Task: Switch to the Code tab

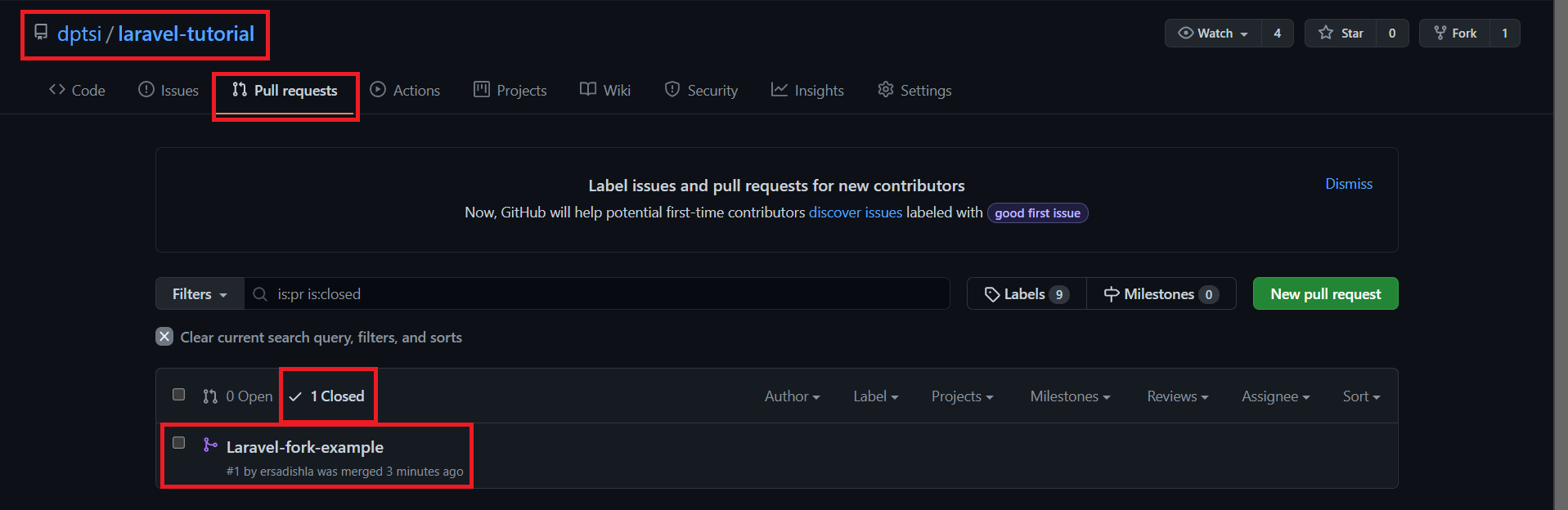Action: (x=77, y=90)
